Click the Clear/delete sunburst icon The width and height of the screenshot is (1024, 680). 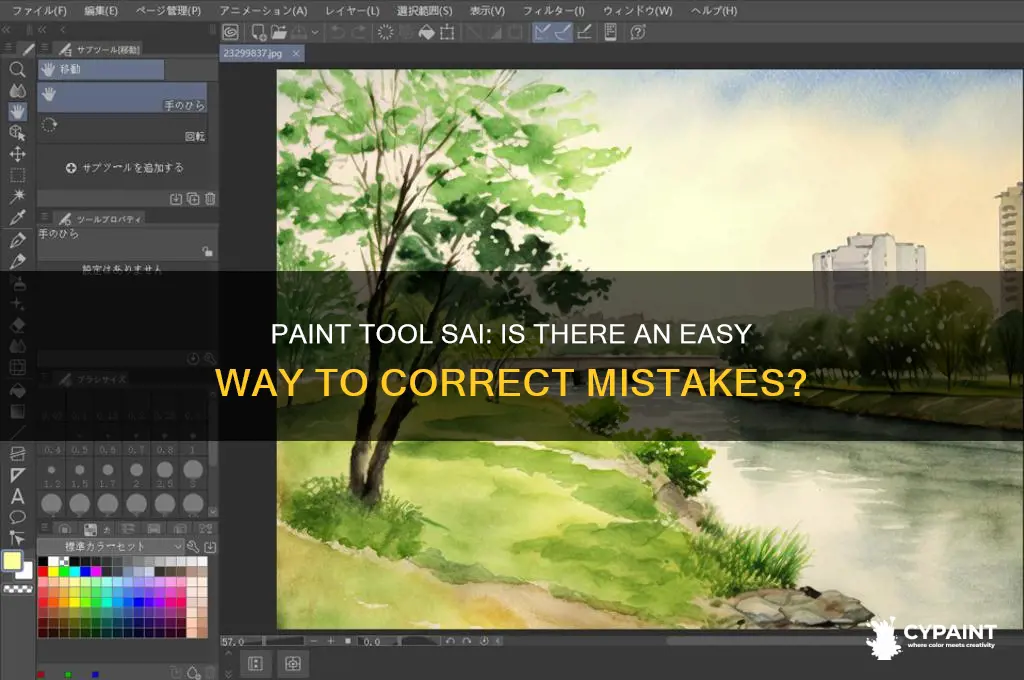click(x=386, y=32)
